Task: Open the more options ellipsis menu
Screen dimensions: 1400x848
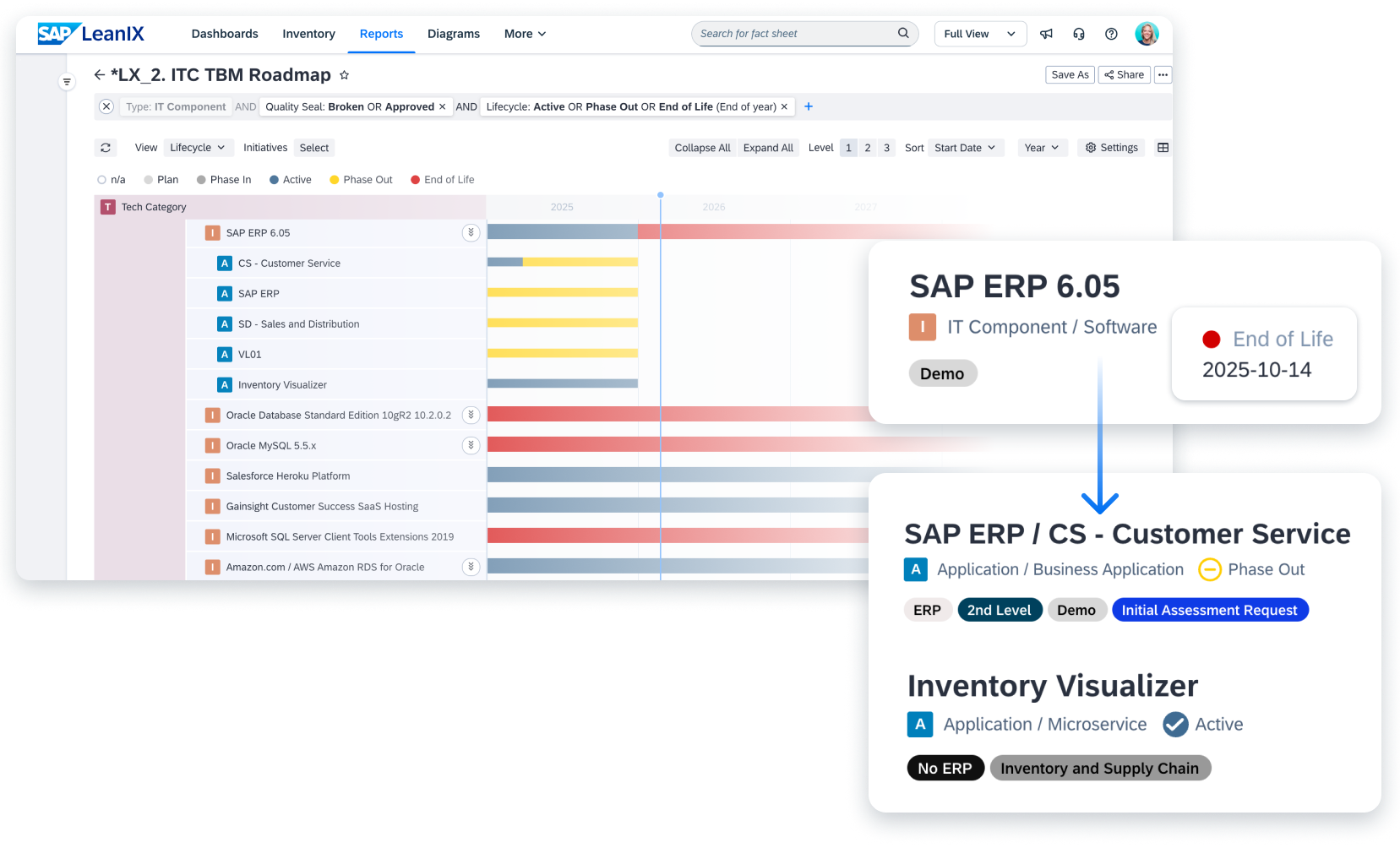Action: coord(1163,75)
